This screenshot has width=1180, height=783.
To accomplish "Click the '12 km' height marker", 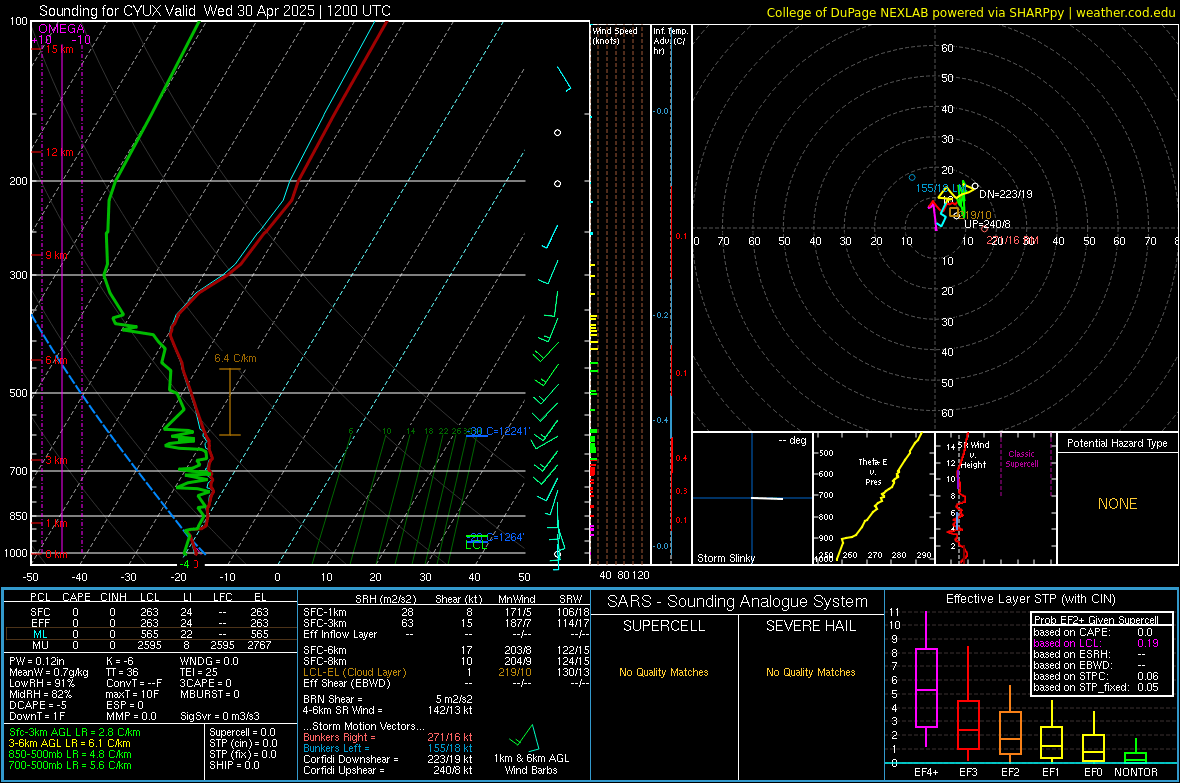I will [x=59, y=152].
